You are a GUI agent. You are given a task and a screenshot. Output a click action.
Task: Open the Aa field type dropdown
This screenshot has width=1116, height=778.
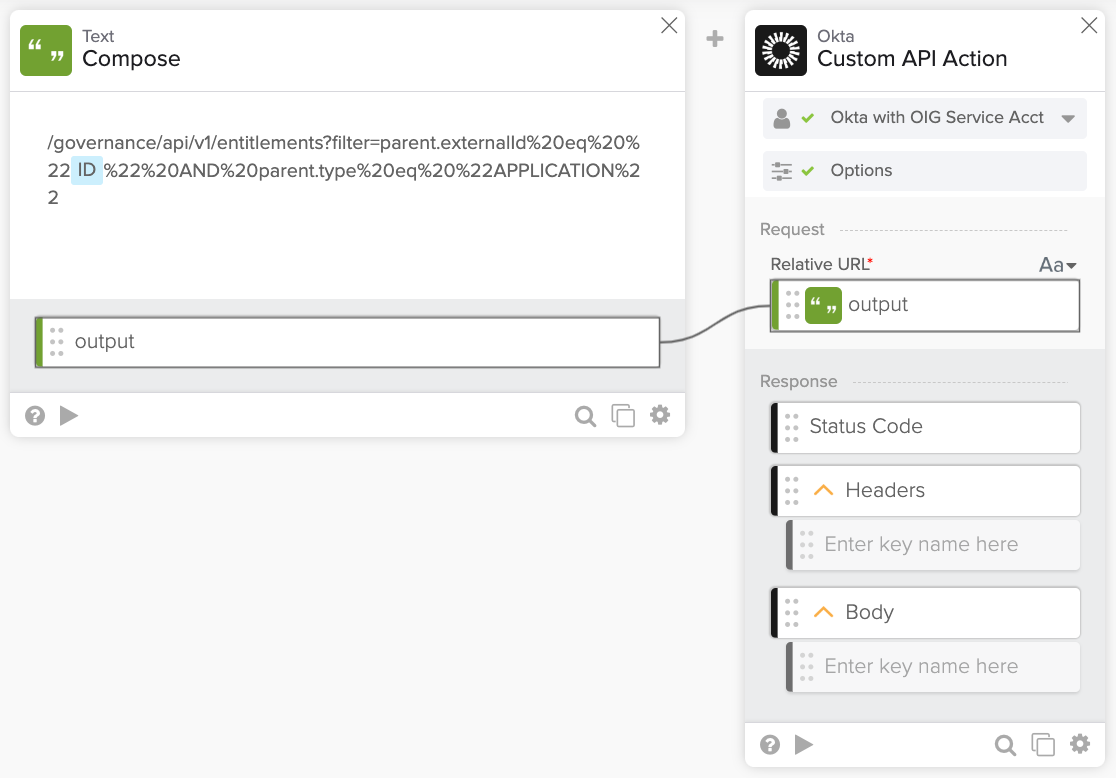pyautogui.click(x=1058, y=265)
